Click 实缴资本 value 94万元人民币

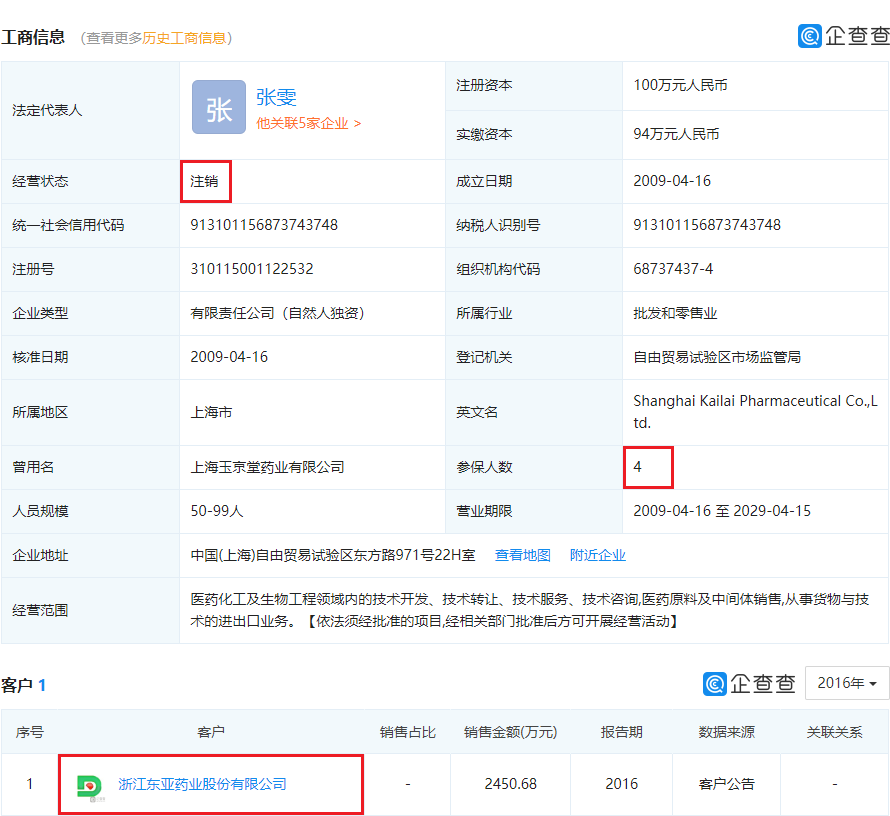coord(676,134)
